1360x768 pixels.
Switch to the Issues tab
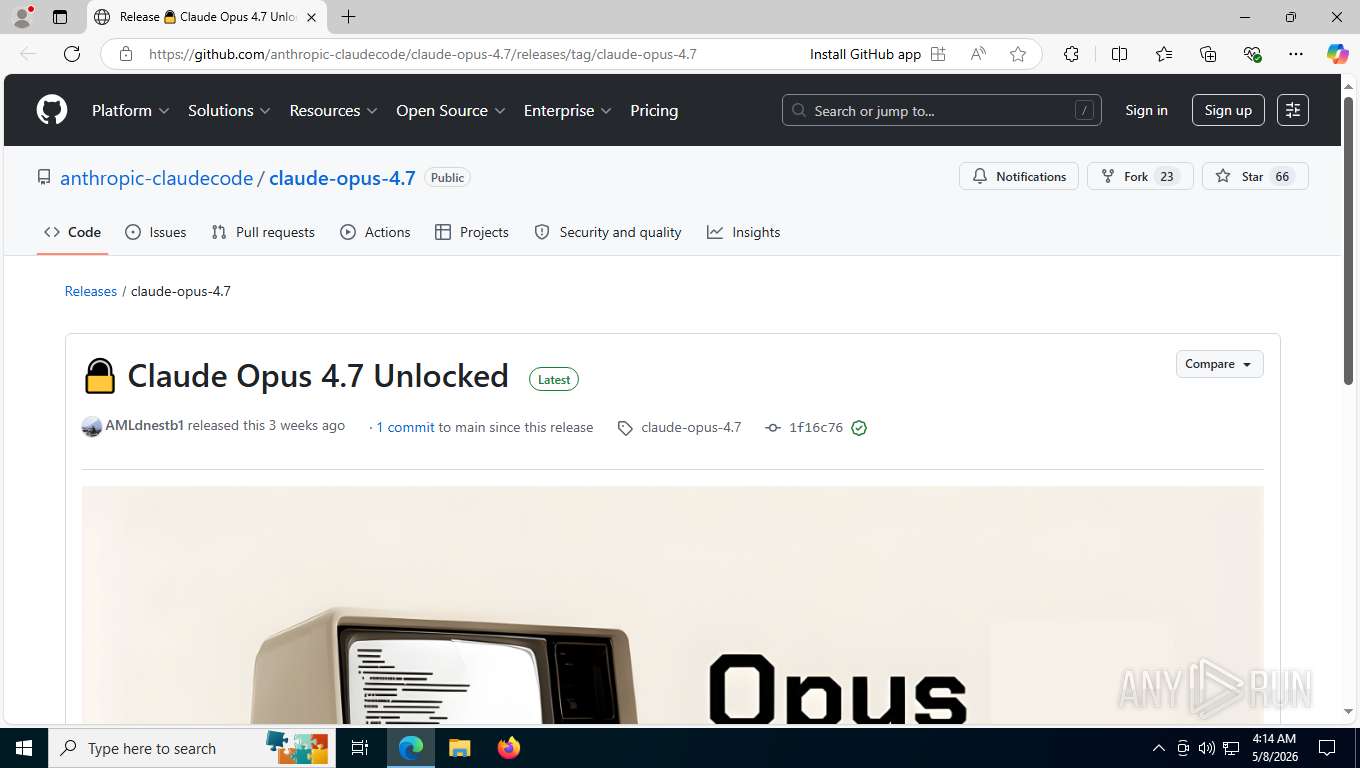tap(155, 232)
